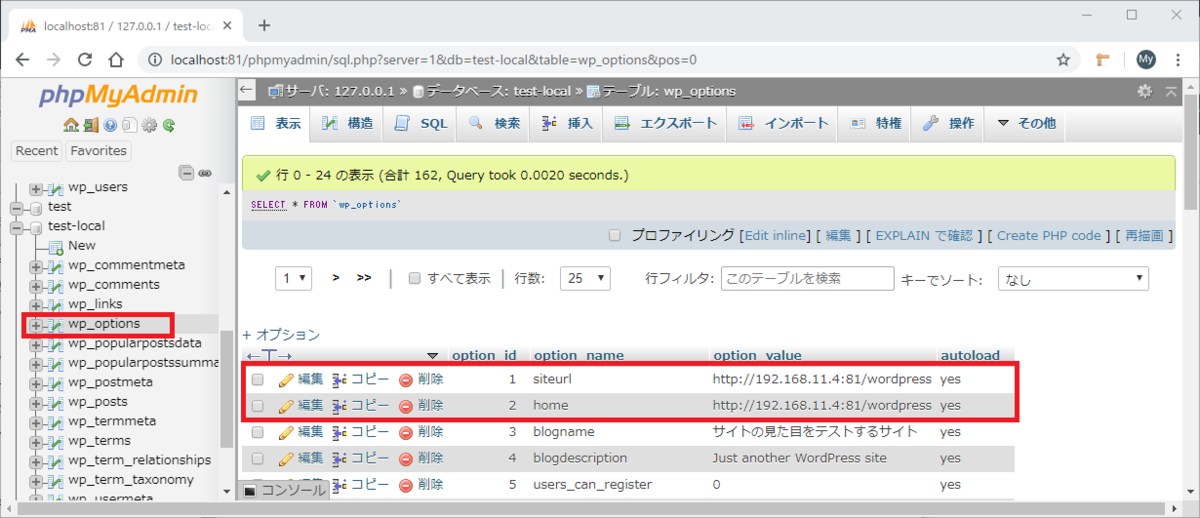
Task: Select checkbox for blogdescription row
Action: [258, 458]
